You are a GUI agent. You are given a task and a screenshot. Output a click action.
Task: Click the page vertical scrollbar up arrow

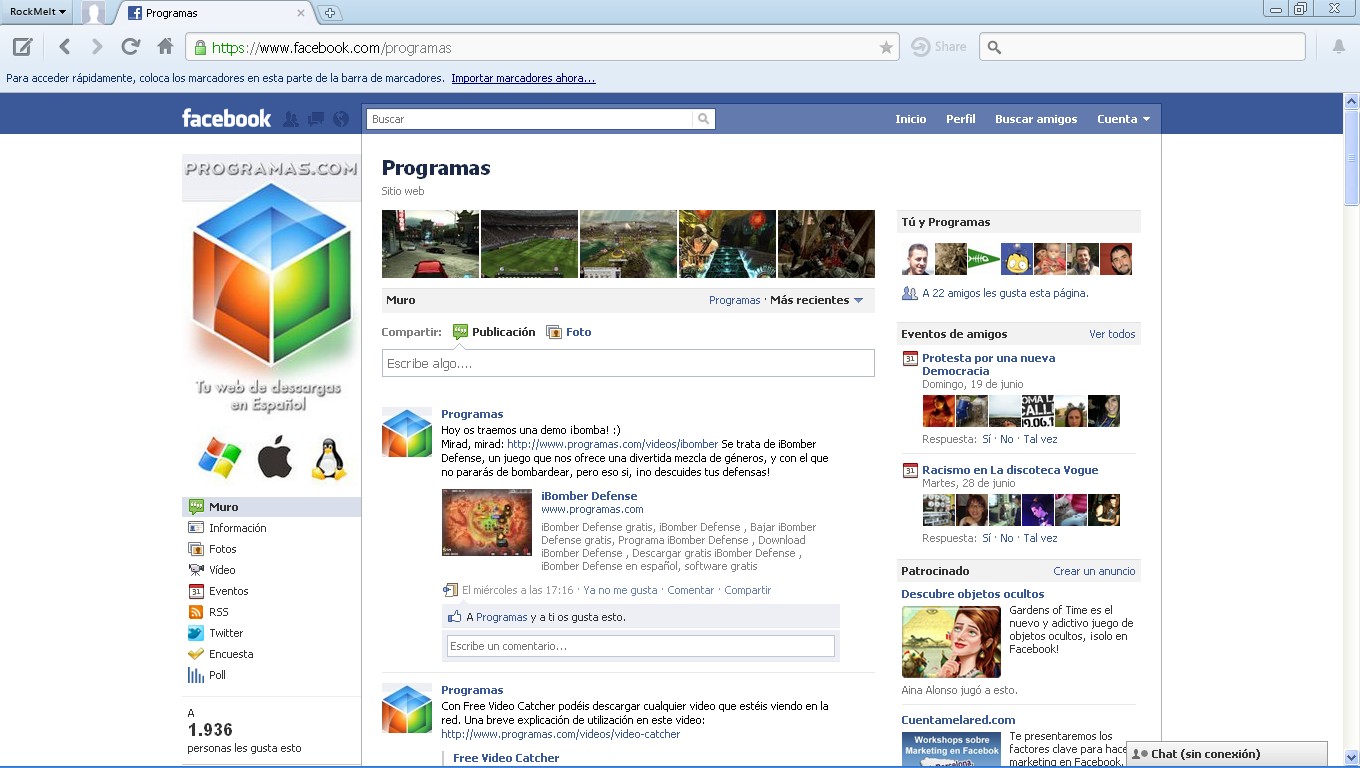pos(1351,101)
